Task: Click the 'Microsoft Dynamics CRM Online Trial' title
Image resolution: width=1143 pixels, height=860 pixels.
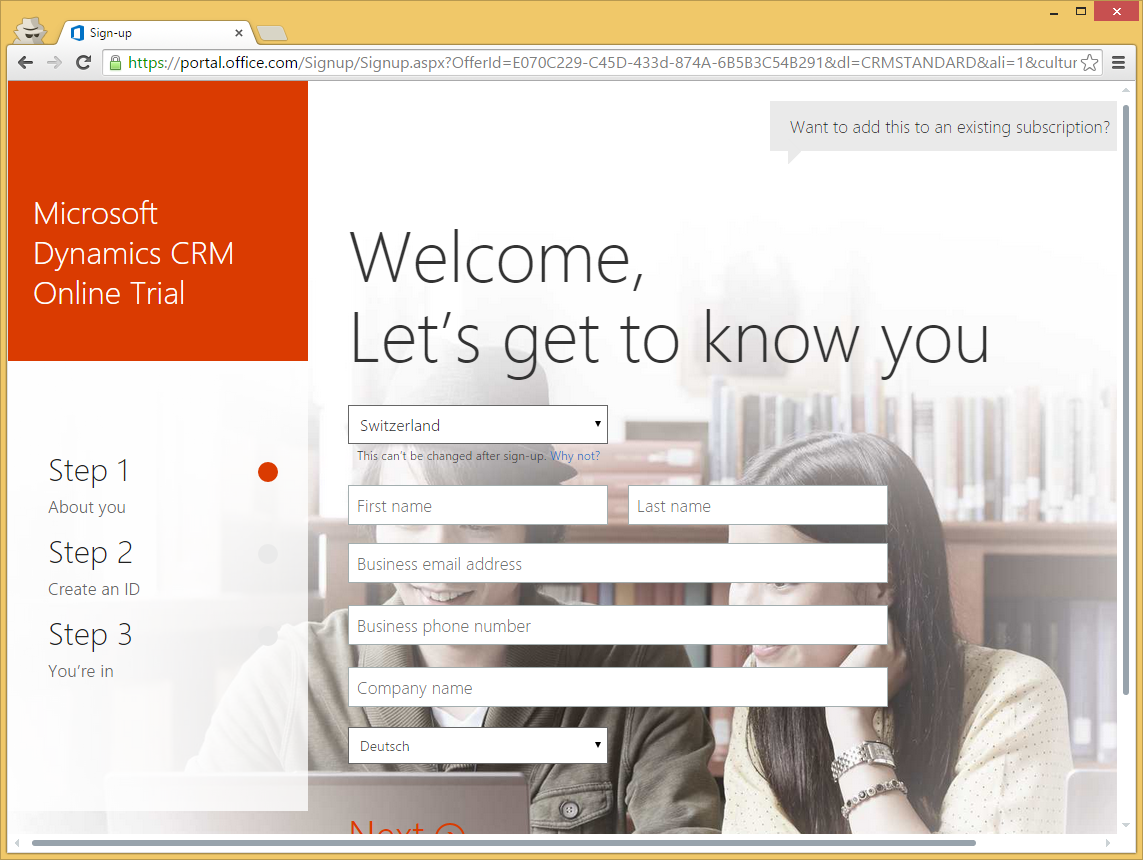Action: pos(133,254)
